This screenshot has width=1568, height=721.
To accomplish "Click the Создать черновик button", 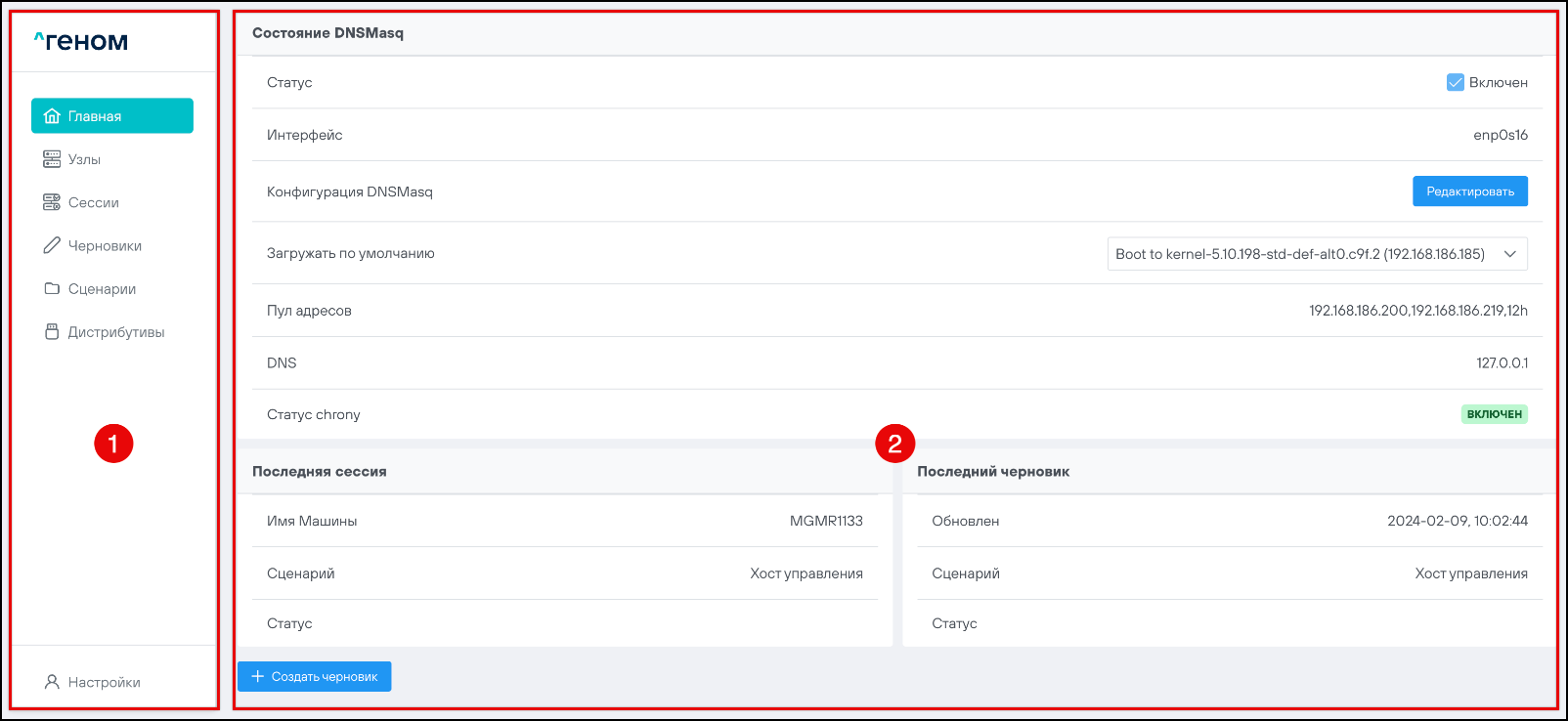I will (314, 676).
